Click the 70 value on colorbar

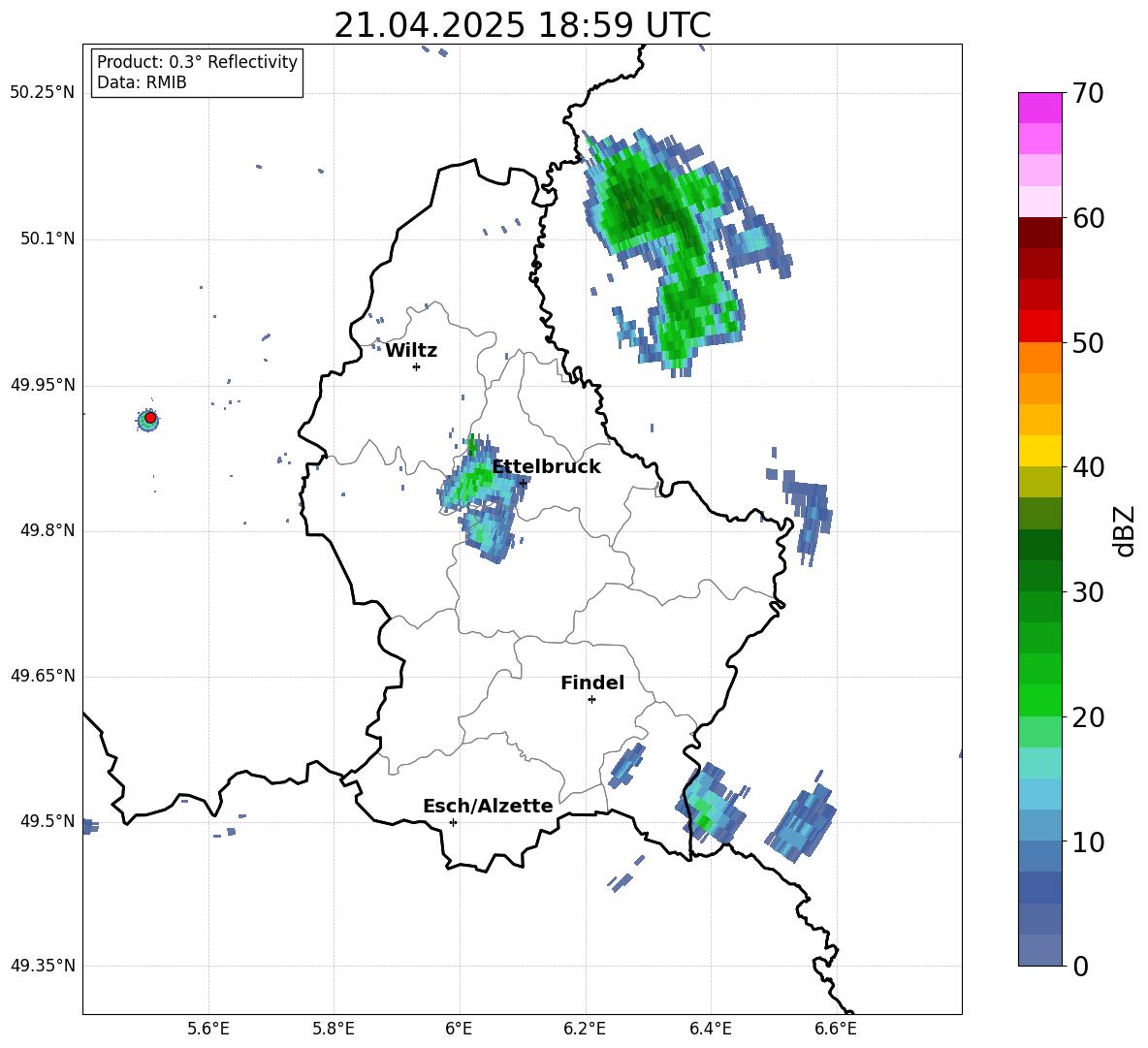[1088, 93]
